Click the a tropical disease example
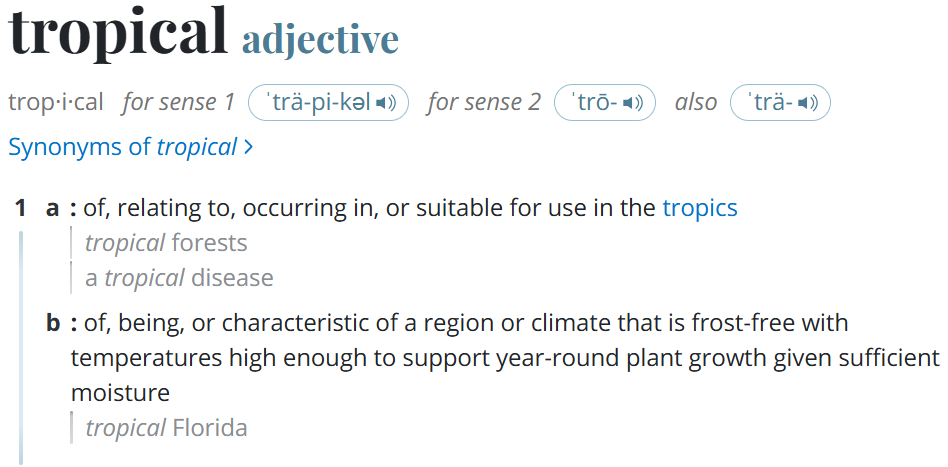This screenshot has width=948, height=467. pos(179,277)
